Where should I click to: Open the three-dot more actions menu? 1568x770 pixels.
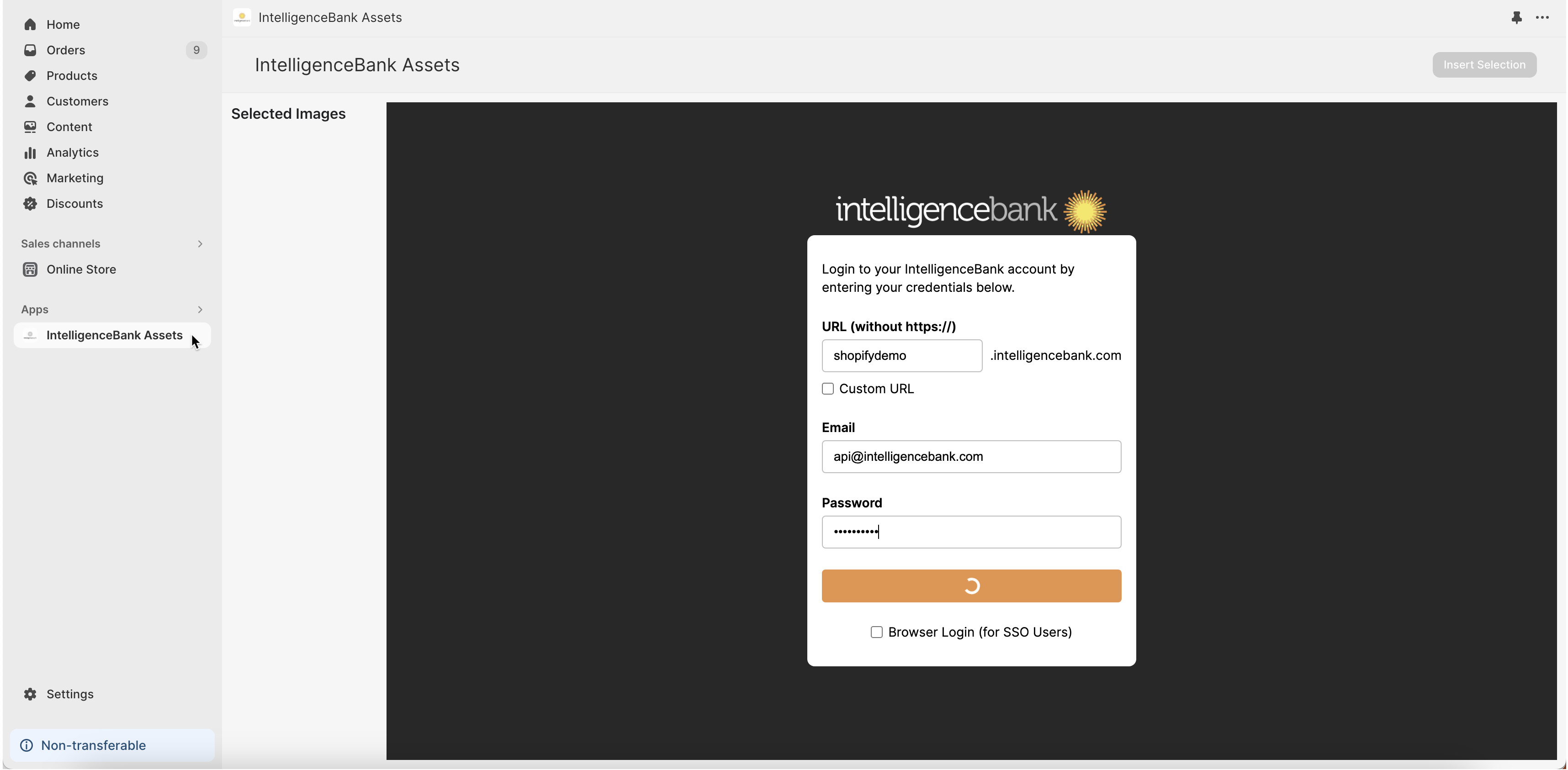coord(1542,18)
